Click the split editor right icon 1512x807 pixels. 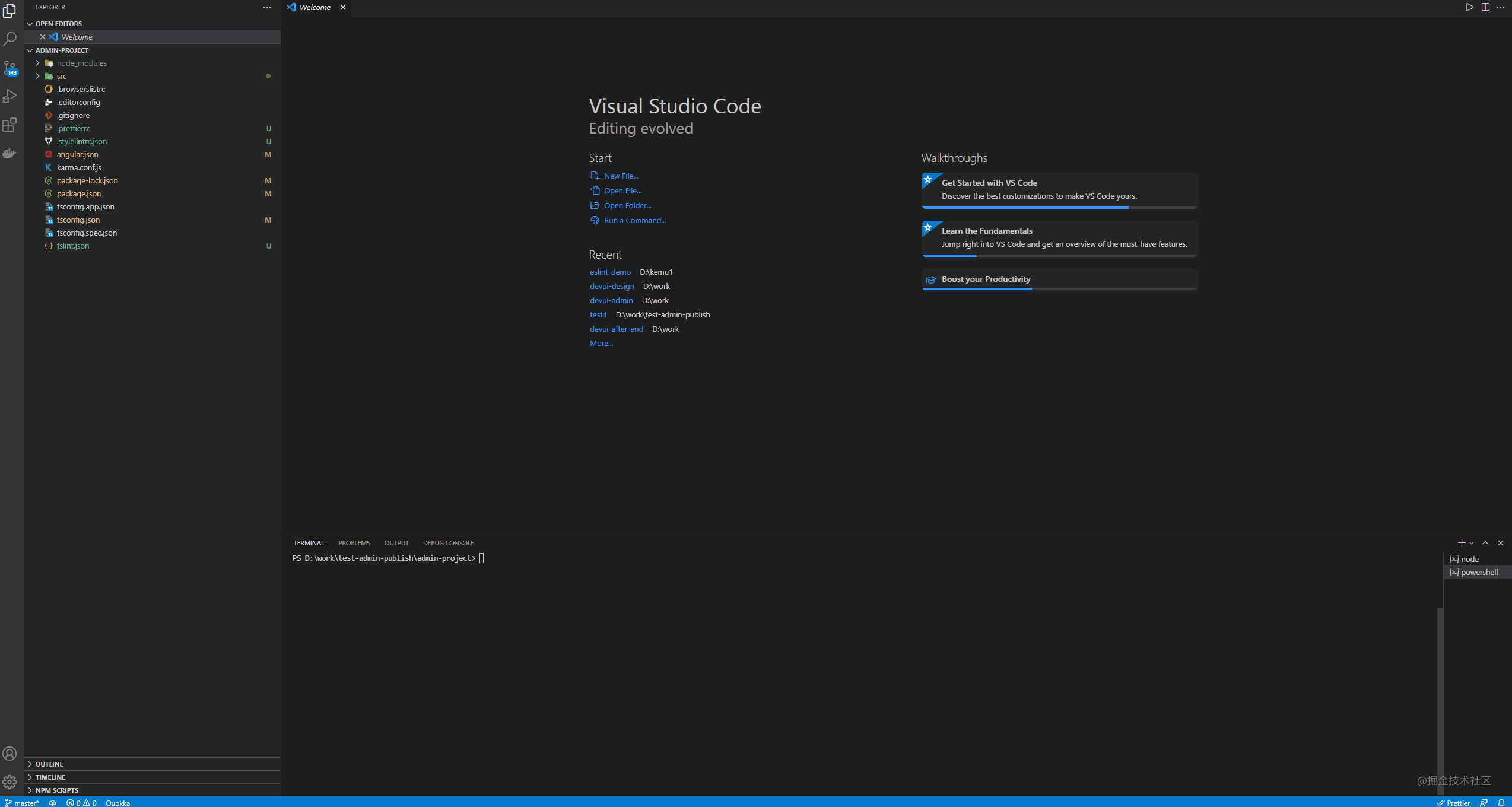1485,7
